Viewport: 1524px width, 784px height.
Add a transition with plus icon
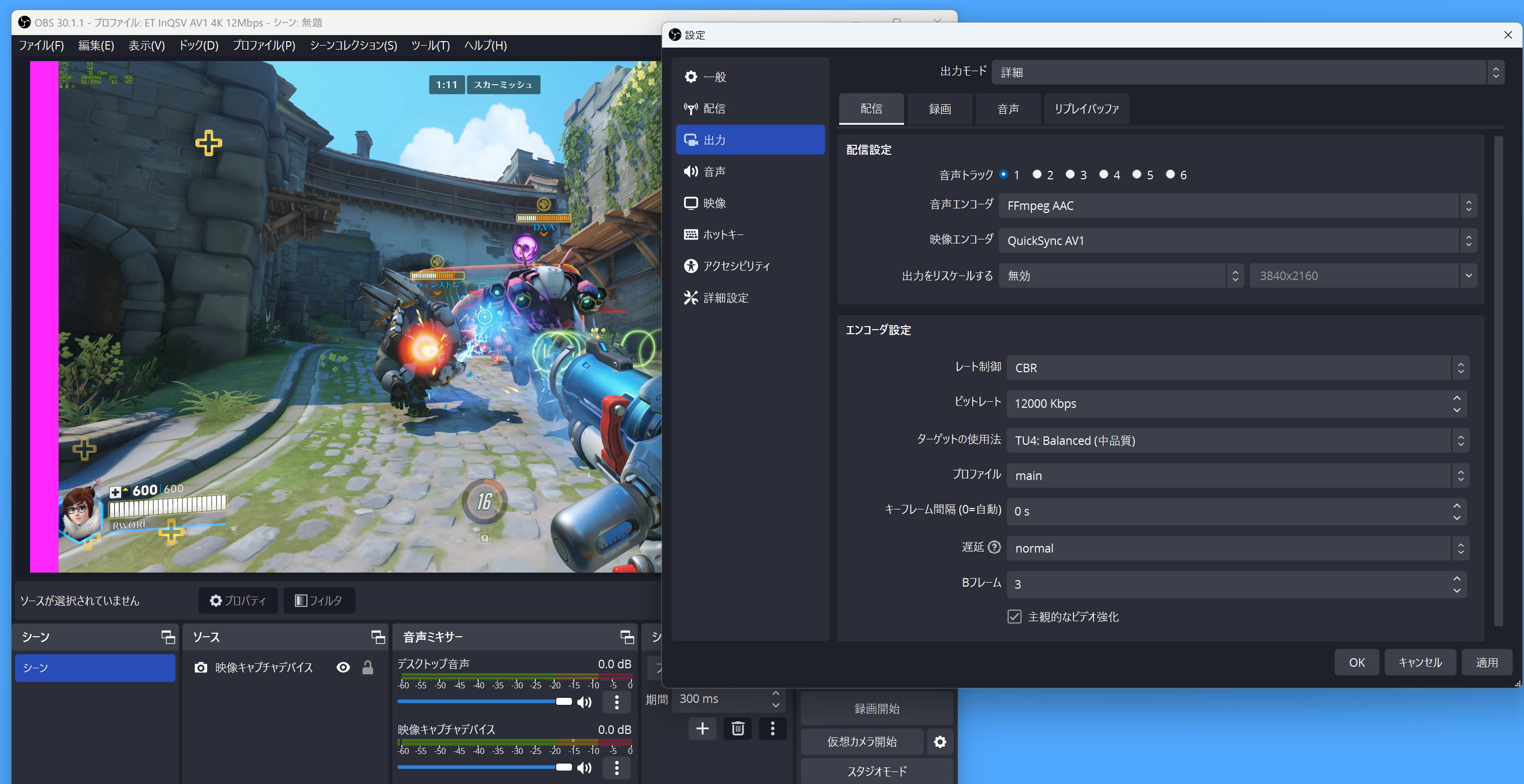point(702,728)
